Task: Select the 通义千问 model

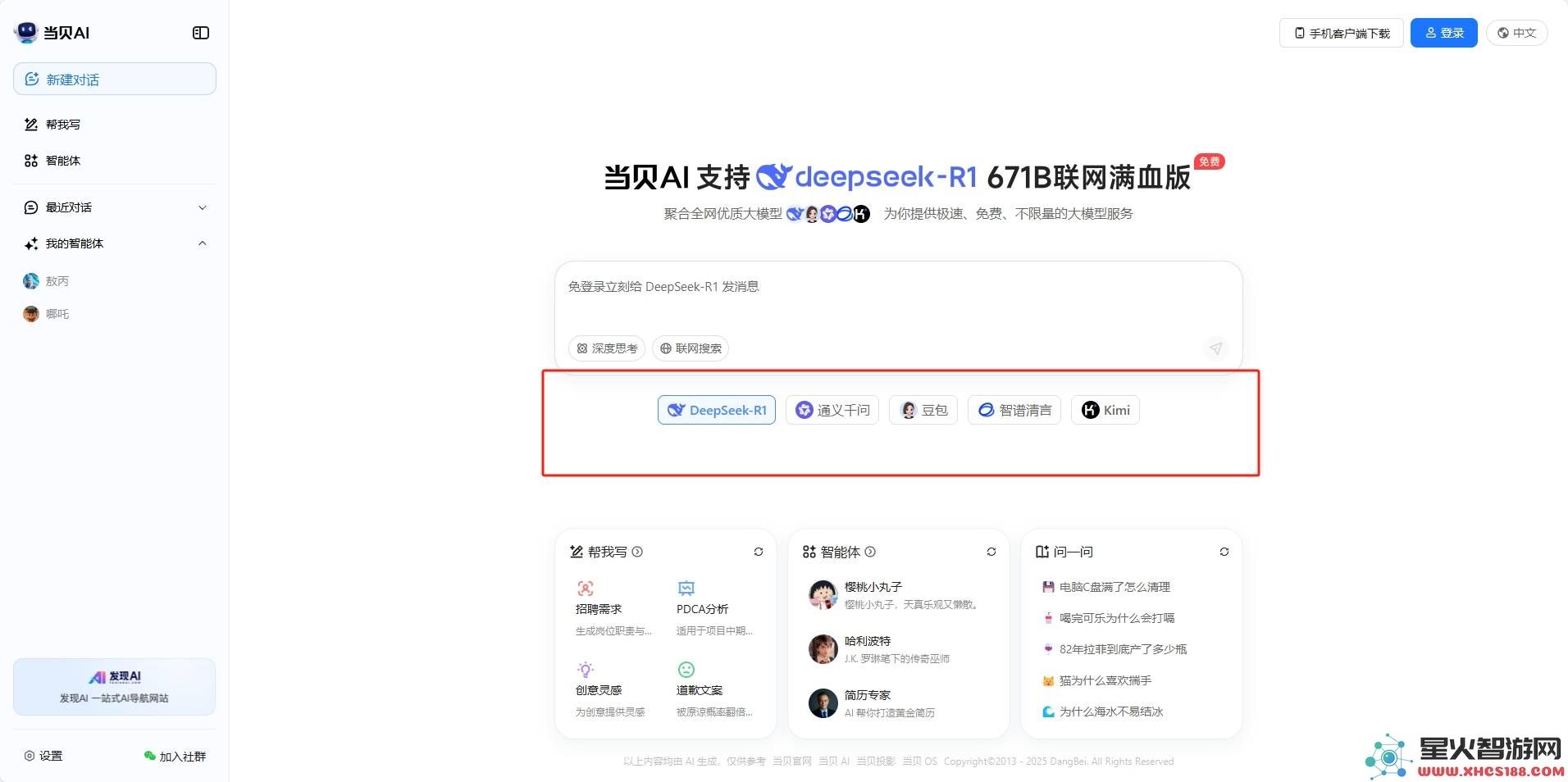Action: (832, 410)
